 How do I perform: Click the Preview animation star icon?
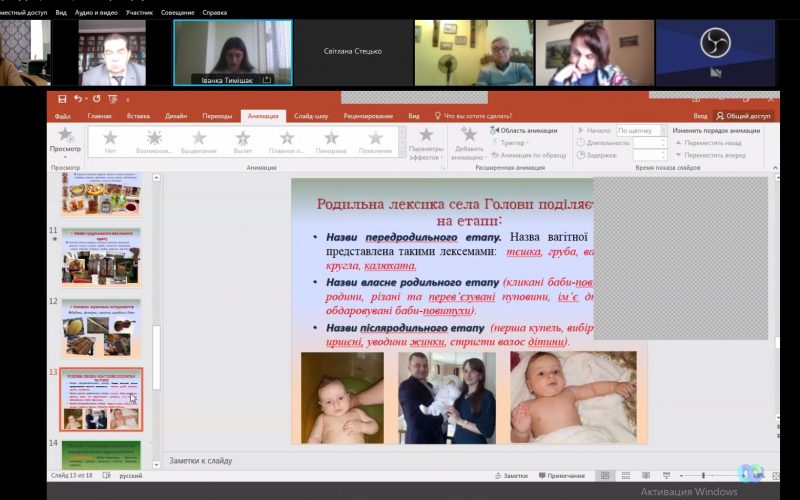[65, 135]
